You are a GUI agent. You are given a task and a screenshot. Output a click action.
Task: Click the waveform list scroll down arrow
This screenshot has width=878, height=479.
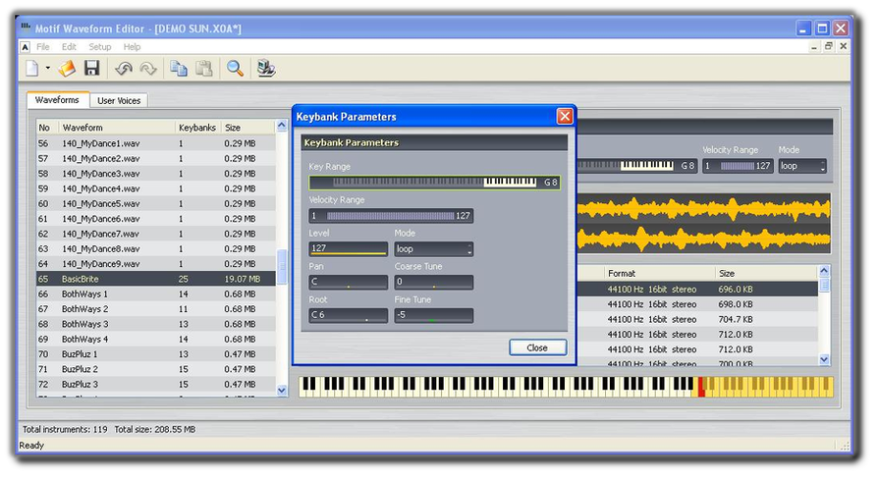282,390
